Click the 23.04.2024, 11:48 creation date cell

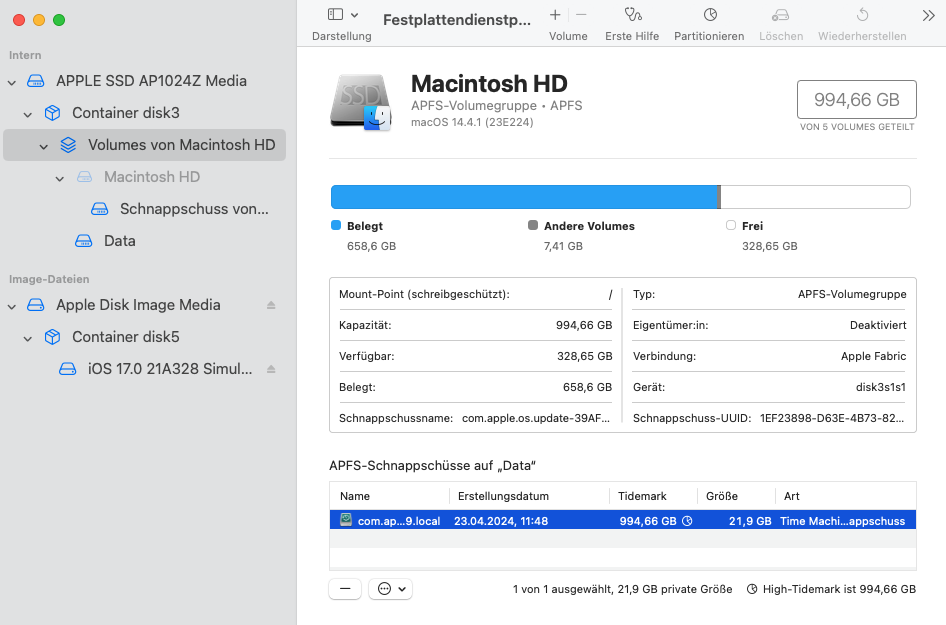[501, 521]
